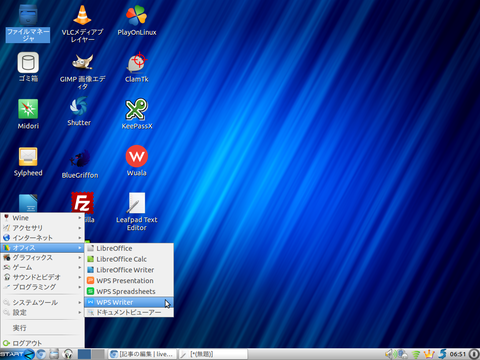This screenshot has height=360, width=480.
Task: Select WPS Writer in the Office submenu
Action: tap(129, 302)
